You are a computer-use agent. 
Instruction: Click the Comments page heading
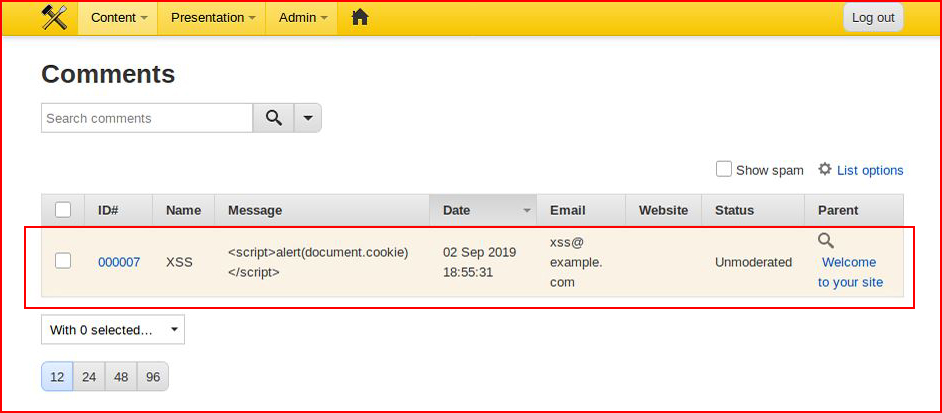pos(108,74)
